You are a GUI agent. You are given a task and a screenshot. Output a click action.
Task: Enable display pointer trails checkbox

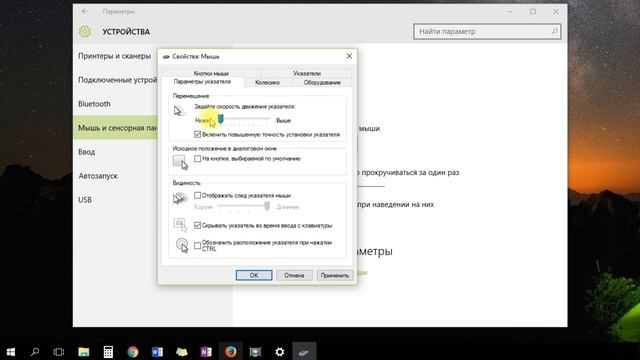(x=198, y=196)
